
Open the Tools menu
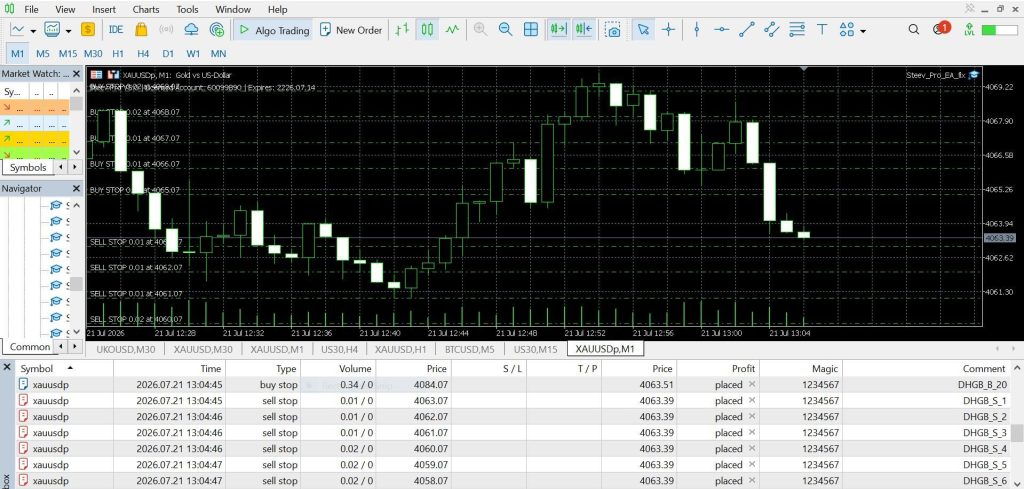tap(187, 9)
